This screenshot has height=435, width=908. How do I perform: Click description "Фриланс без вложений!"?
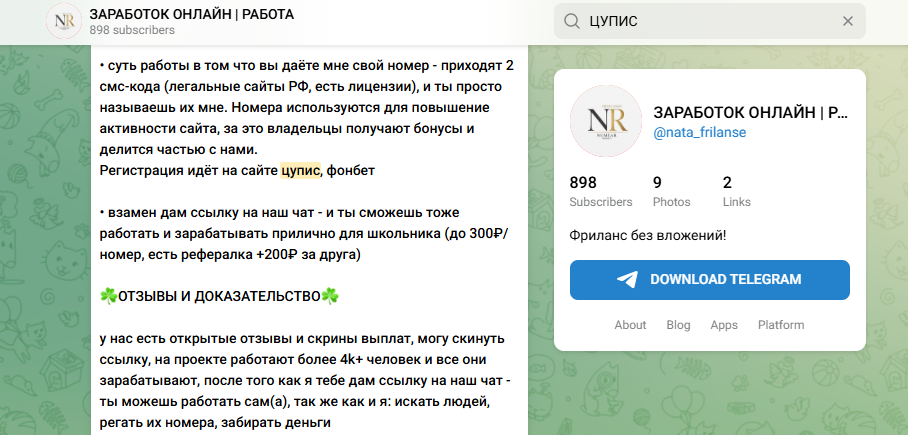tap(648, 236)
